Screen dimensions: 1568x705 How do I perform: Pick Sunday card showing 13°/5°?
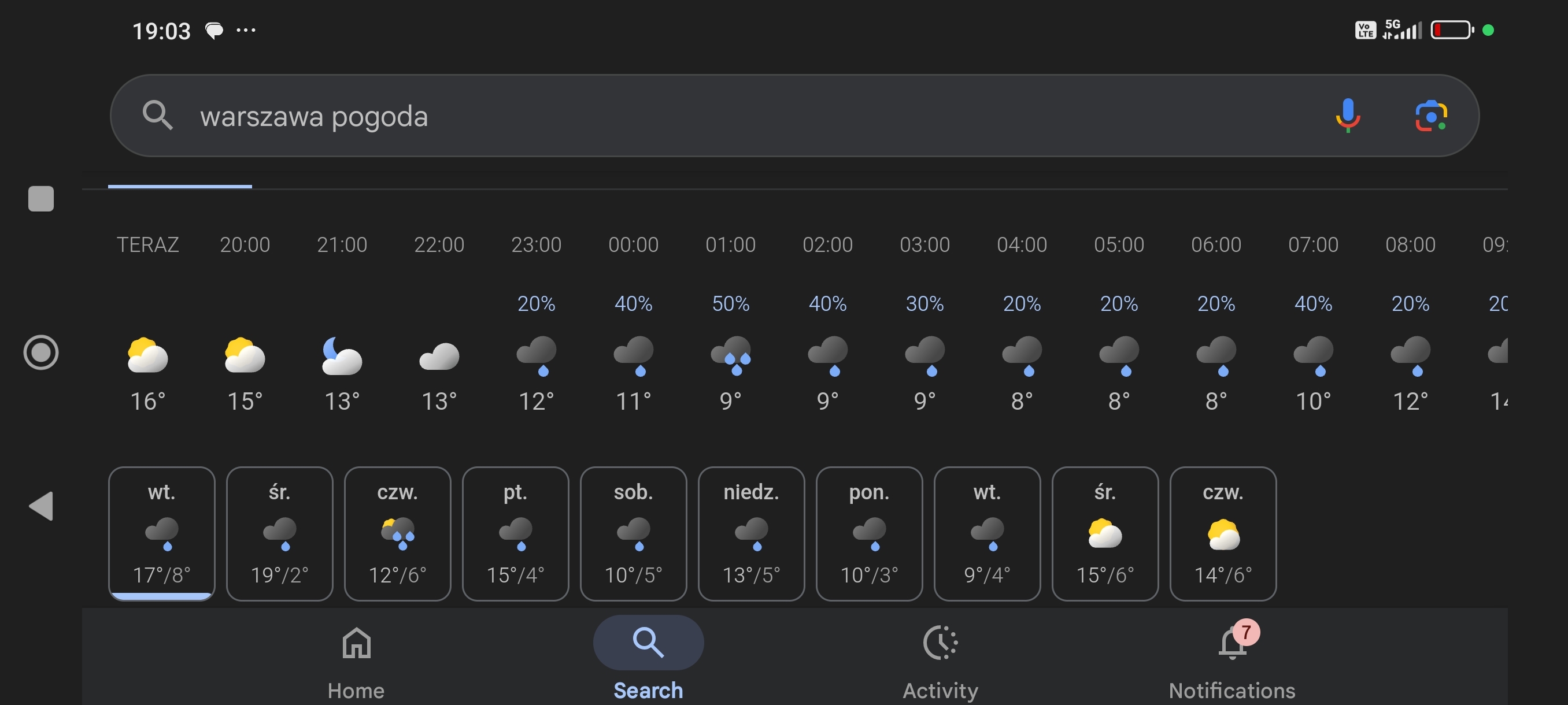coord(751,533)
